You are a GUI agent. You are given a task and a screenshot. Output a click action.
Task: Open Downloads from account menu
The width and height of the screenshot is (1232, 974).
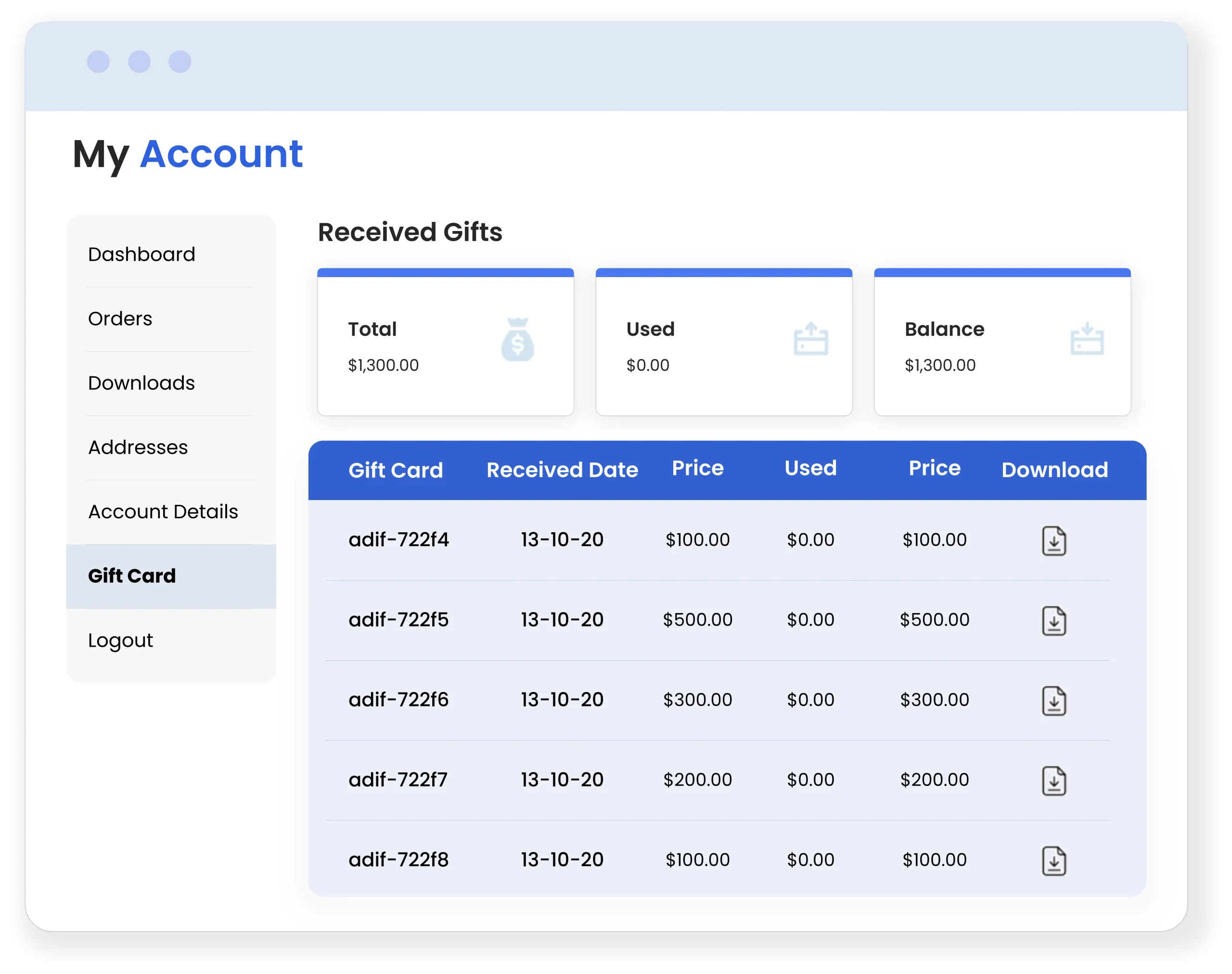click(141, 383)
